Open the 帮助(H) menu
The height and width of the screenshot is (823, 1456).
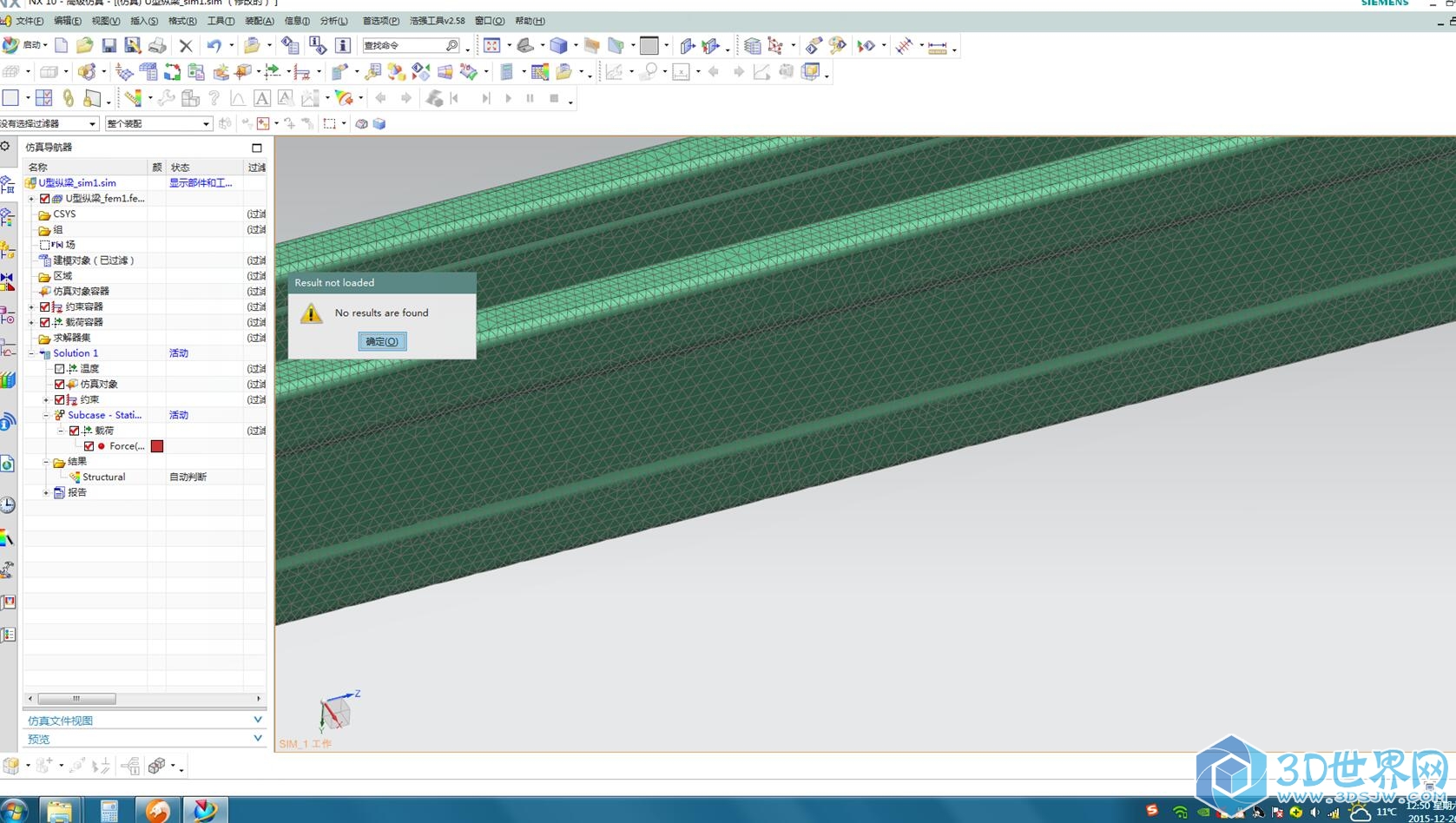(x=530, y=21)
